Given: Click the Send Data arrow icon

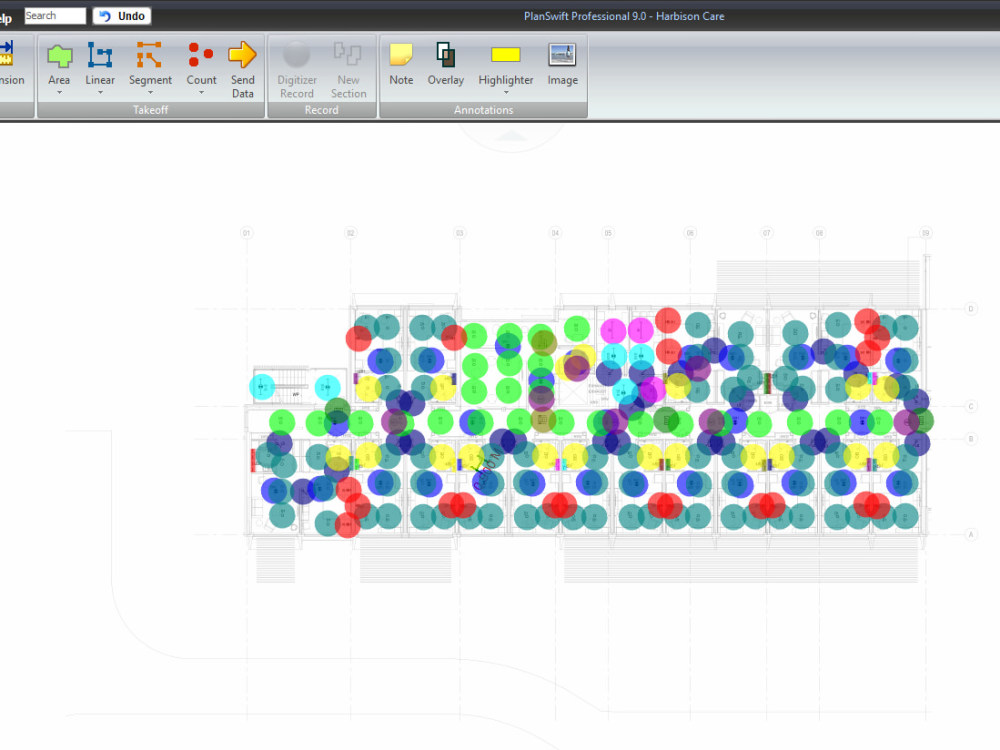Looking at the screenshot, I should click(242, 55).
